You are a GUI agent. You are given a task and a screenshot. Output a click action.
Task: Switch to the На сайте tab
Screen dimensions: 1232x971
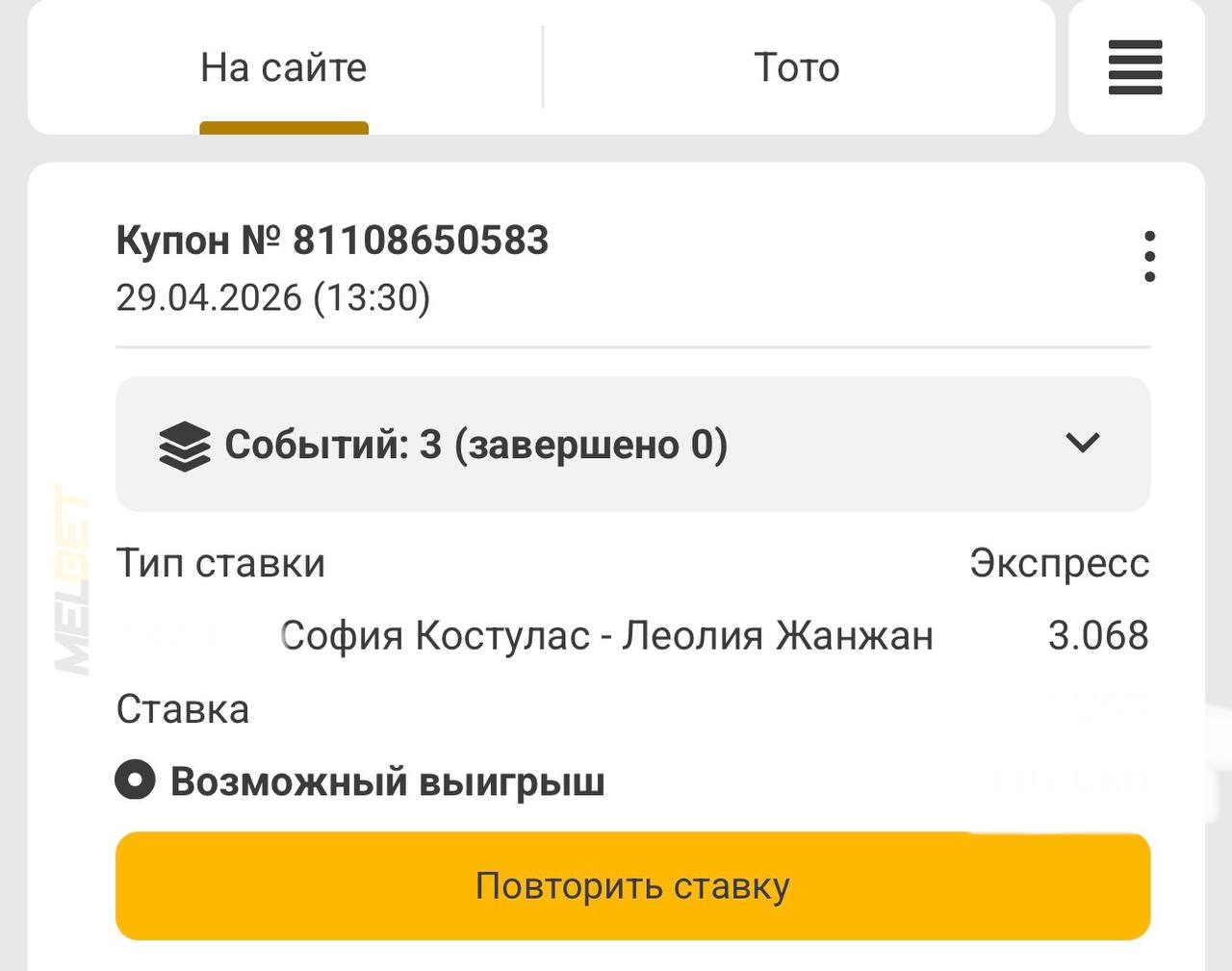click(284, 67)
